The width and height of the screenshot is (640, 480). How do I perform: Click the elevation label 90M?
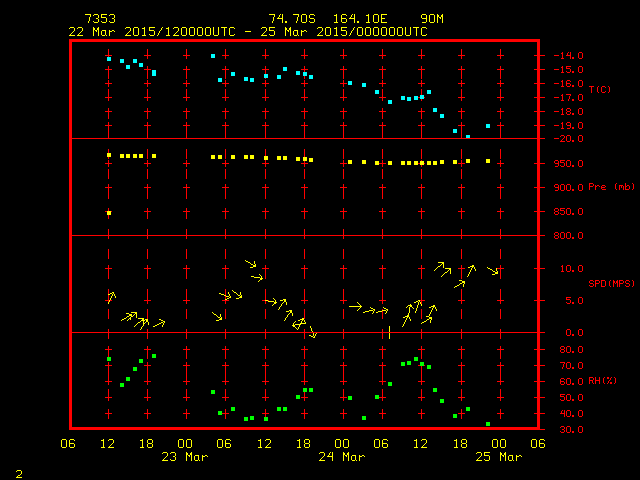click(432, 19)
